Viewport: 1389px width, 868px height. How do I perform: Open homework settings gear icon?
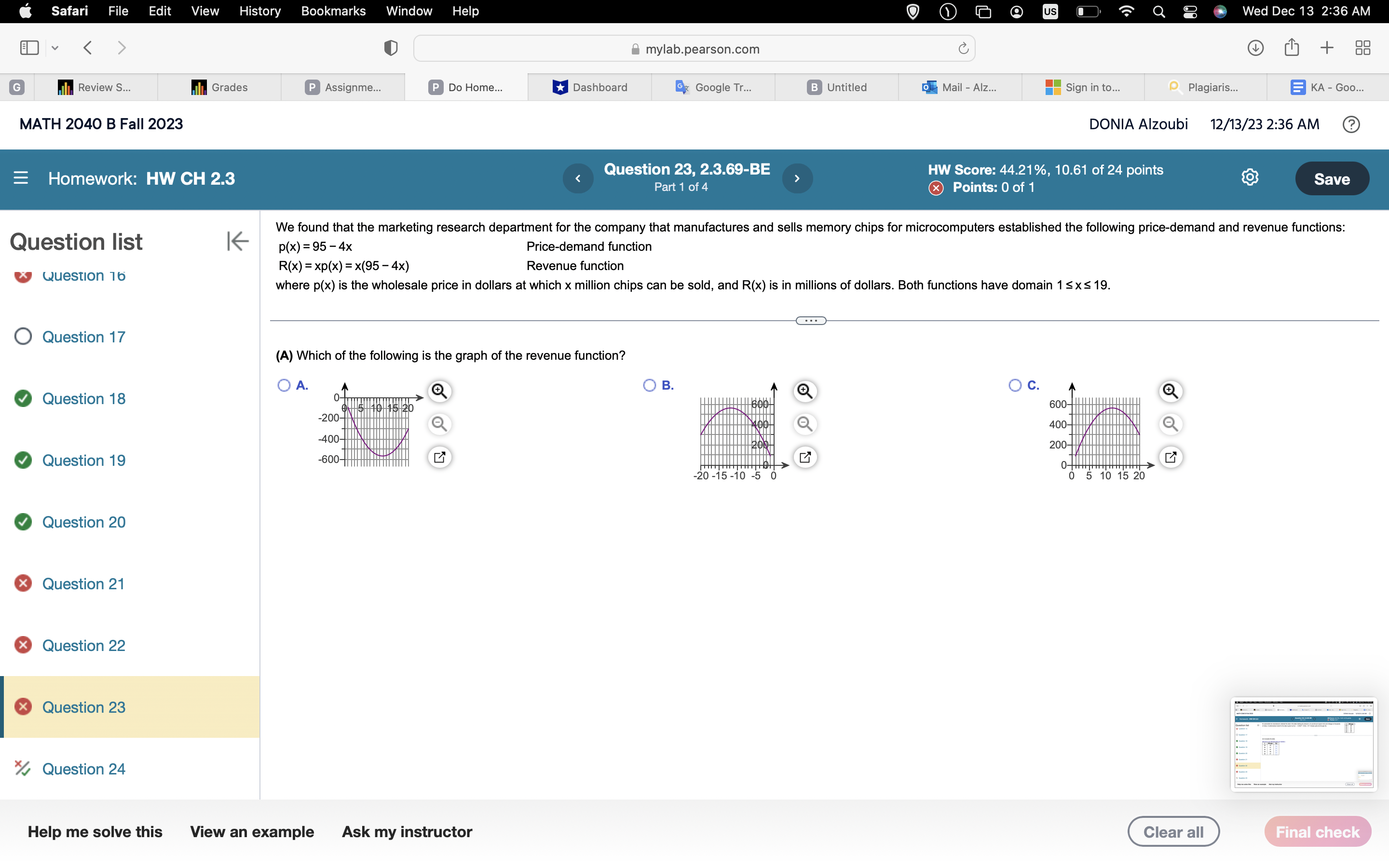click(1250, 178)
